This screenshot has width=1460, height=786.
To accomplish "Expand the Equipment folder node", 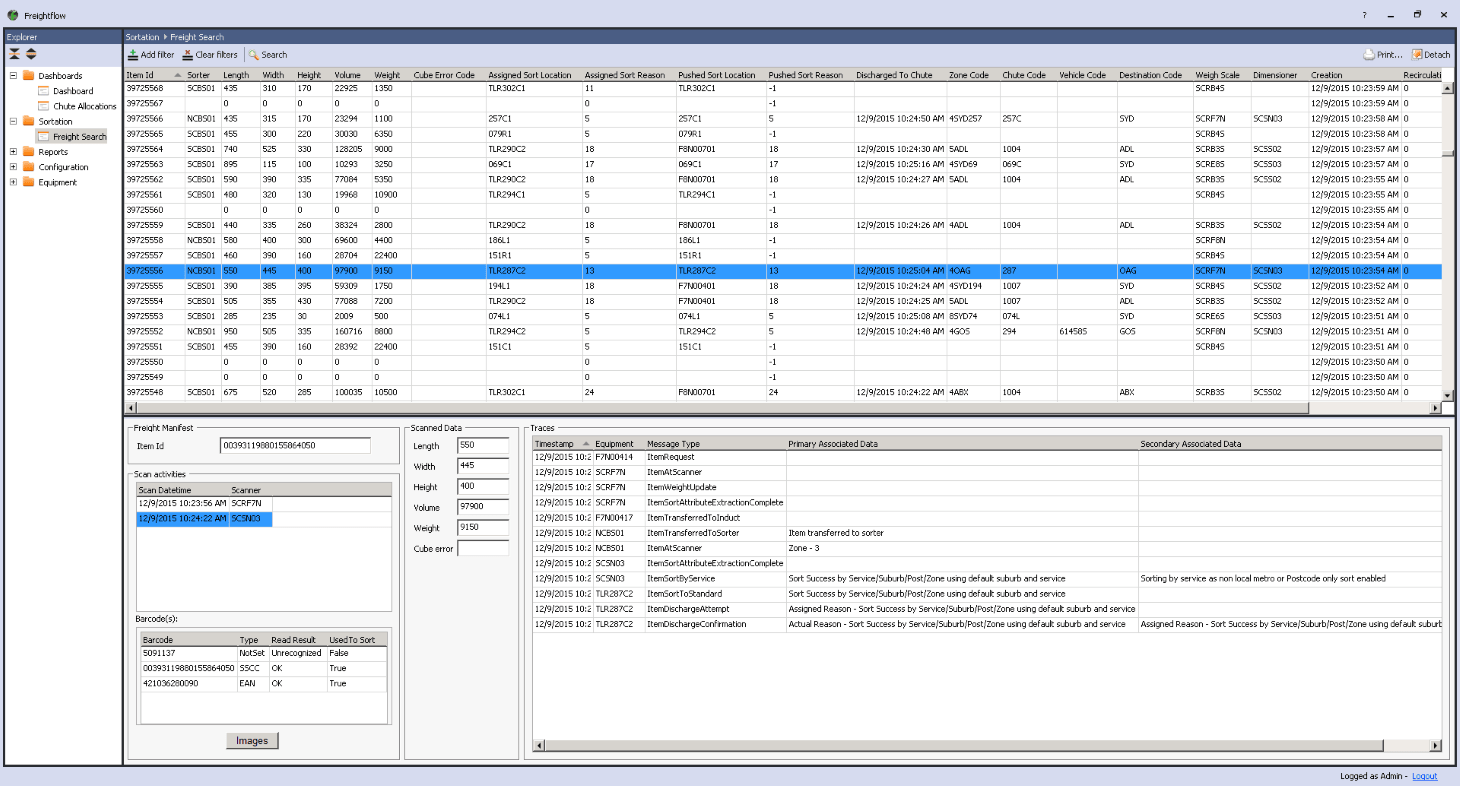I will point(13,182).
